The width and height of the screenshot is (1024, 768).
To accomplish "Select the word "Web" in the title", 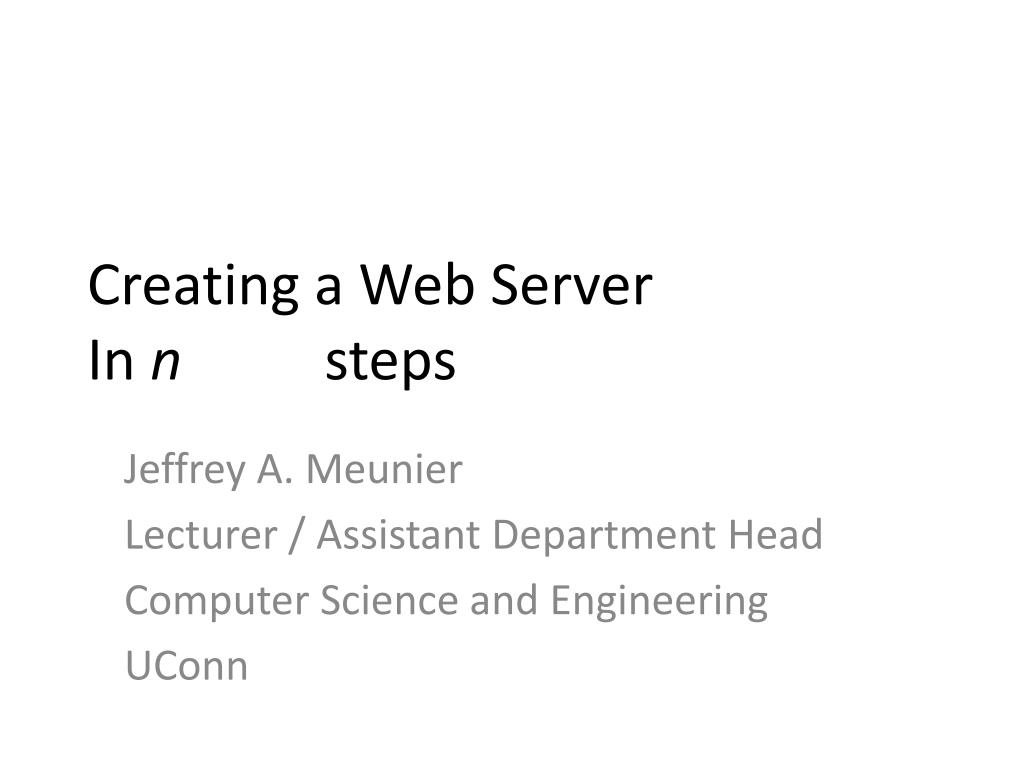I will (417, 285).
